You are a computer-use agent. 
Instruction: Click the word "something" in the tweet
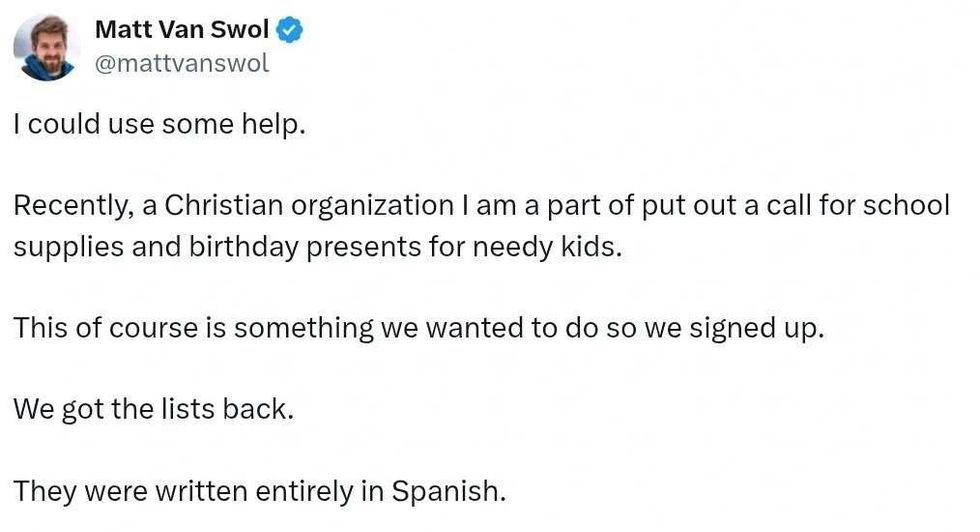click(303, 328)
